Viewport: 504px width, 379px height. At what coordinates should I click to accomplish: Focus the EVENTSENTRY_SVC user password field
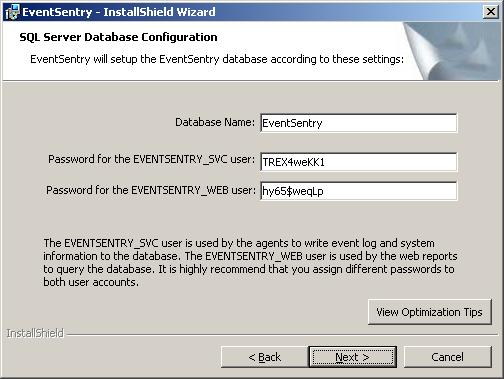[359, 162]
